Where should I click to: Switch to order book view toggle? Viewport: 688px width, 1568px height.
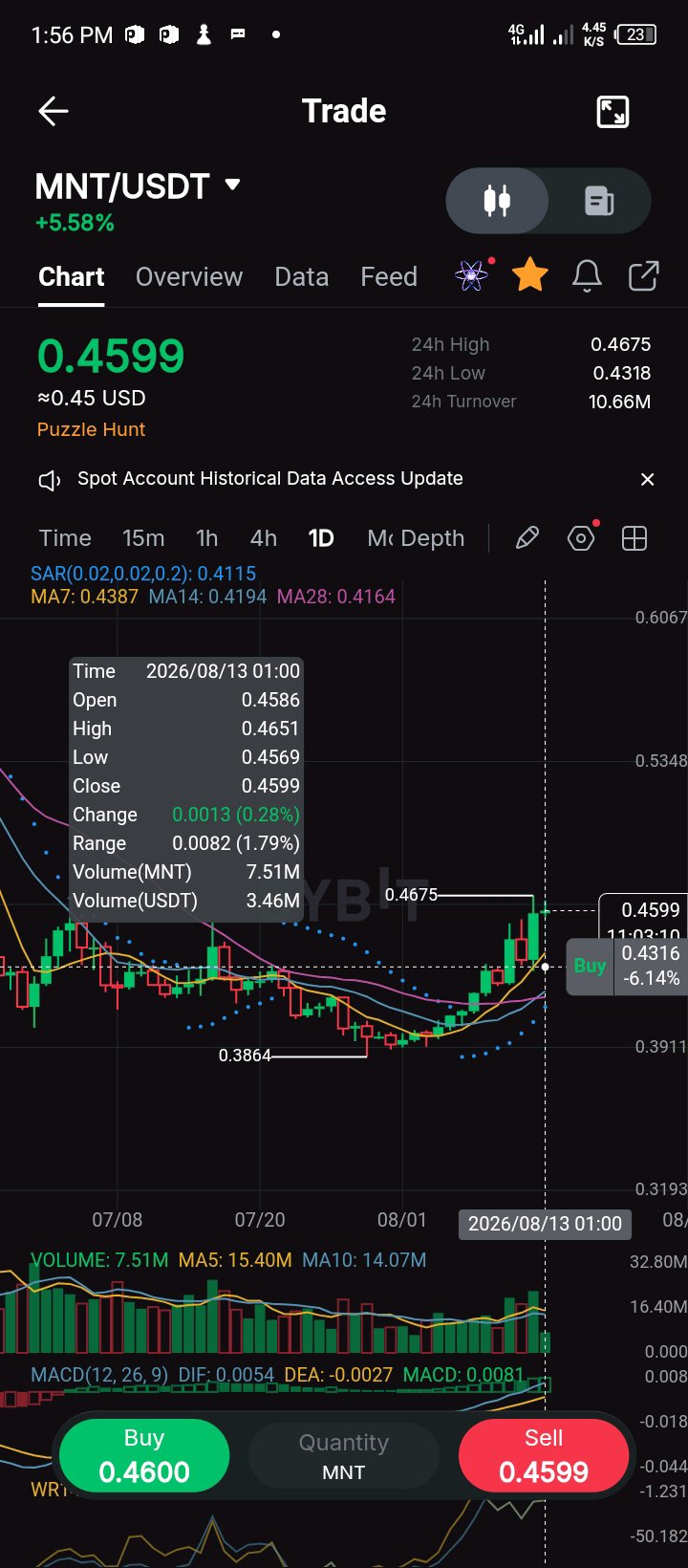click(599, 201)
